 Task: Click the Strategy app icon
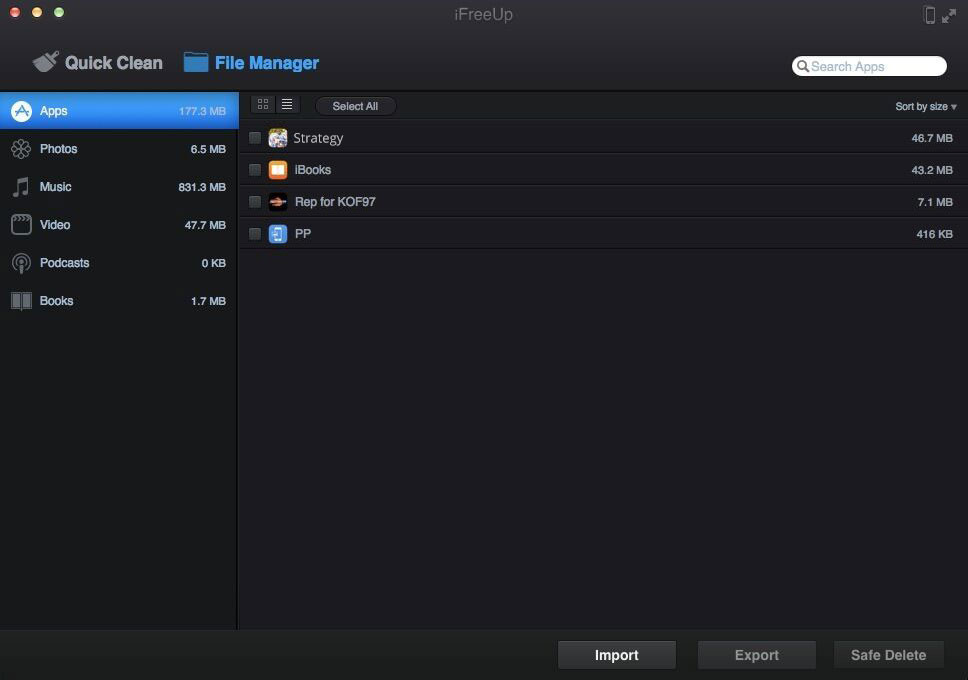[x=278, y=138]
